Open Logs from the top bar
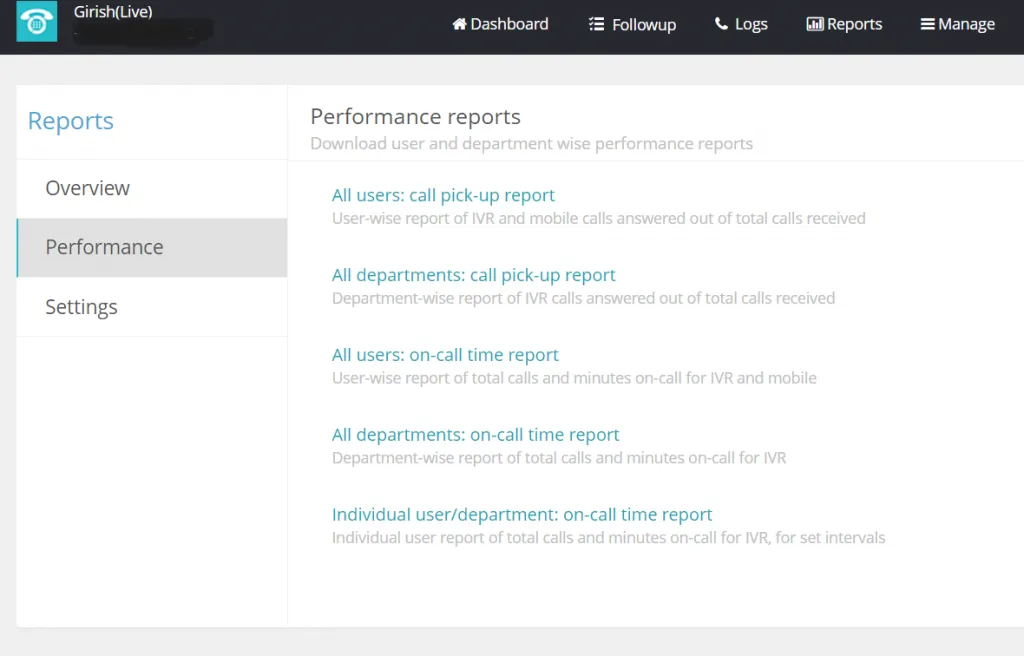This screenshot has width=1024, height=656. 741,25
